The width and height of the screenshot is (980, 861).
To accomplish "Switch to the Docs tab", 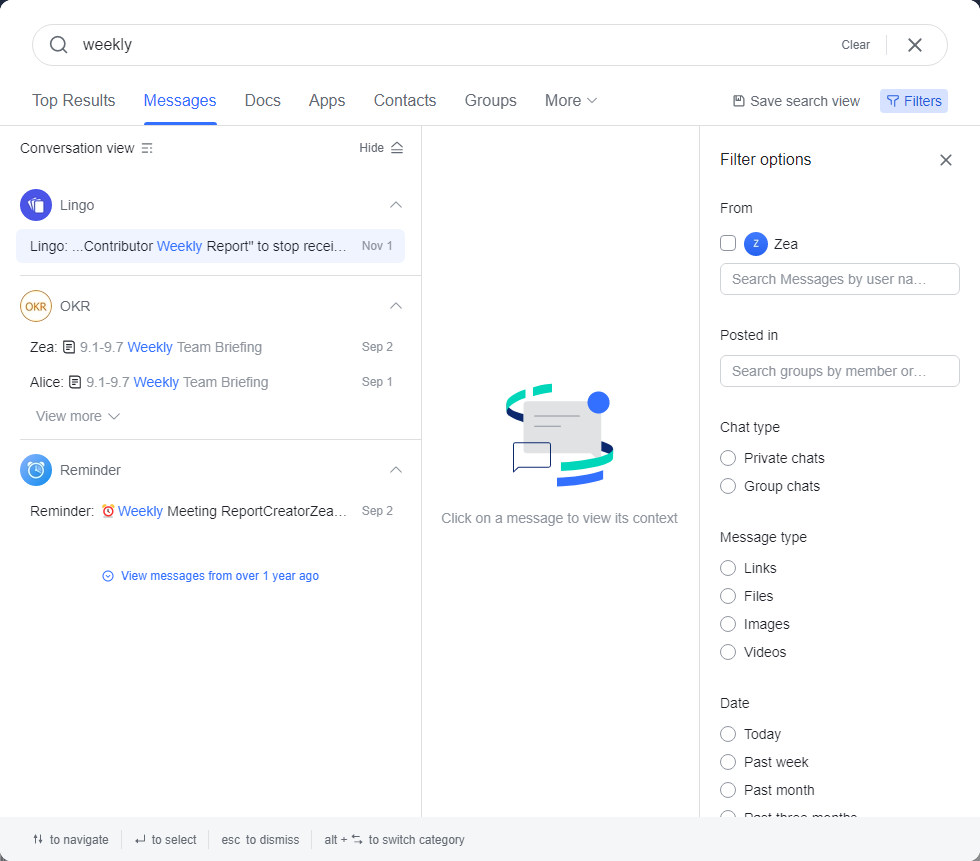I will click(262, 101).
